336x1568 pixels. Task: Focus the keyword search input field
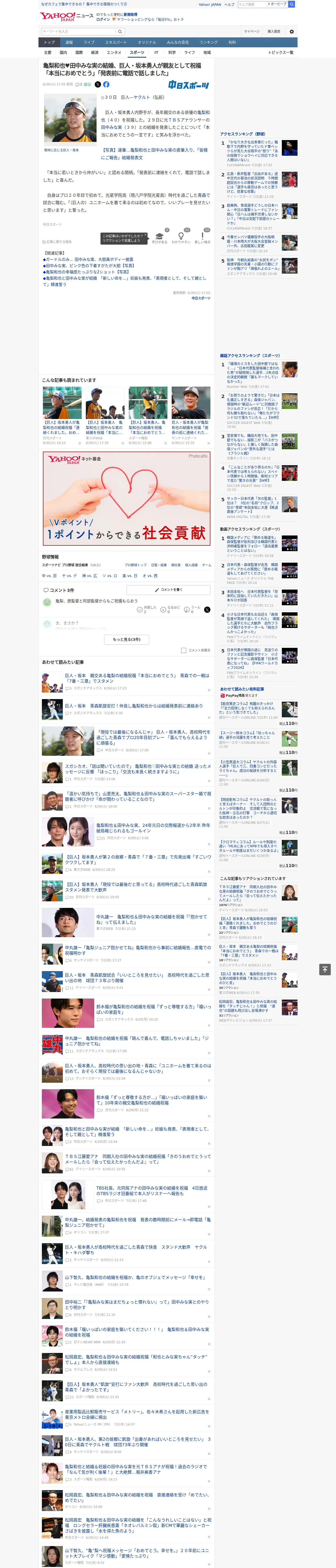tap(79, 32)
